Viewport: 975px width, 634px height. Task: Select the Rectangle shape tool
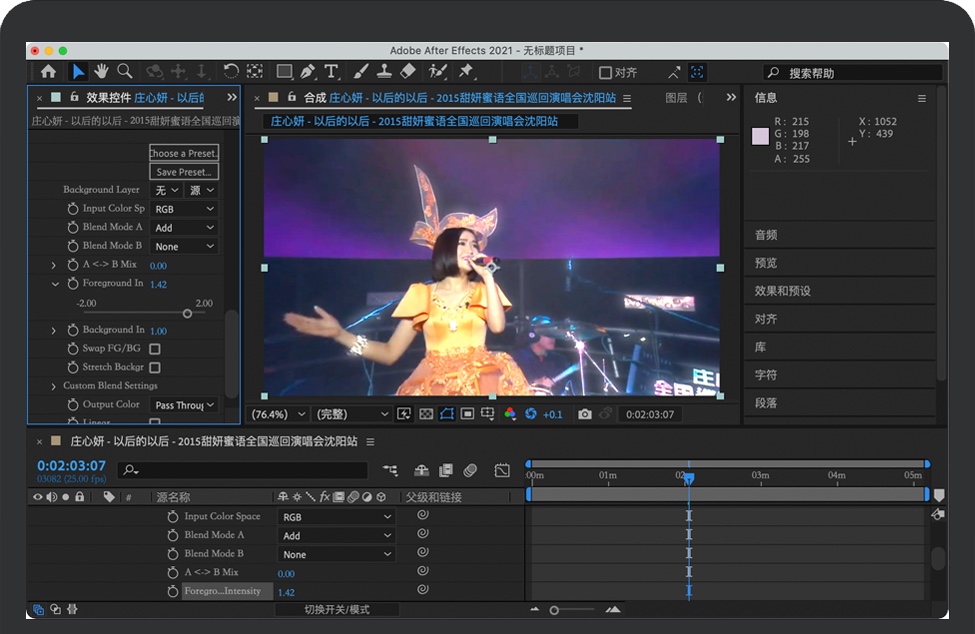coord(284,71)
